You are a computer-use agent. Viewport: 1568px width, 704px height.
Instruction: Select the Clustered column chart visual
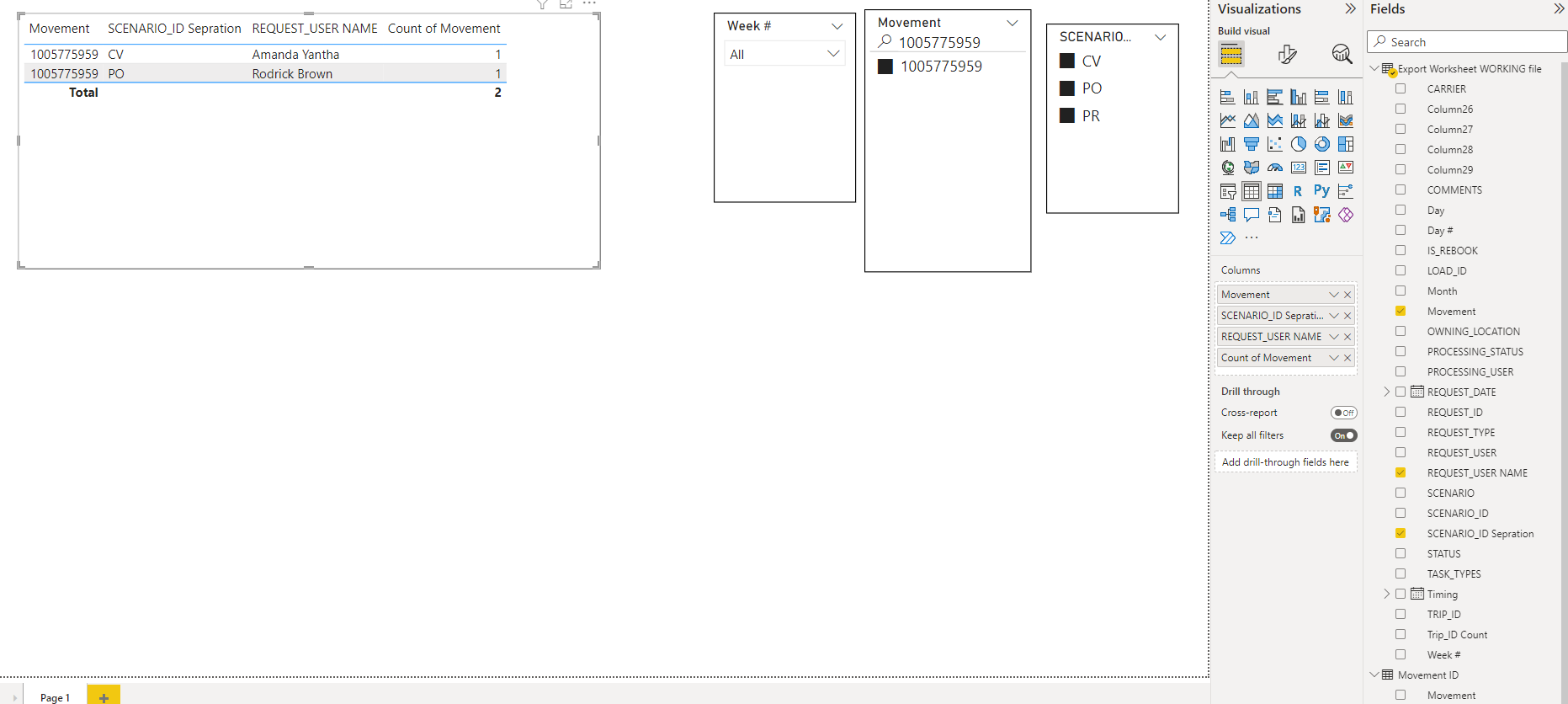pyautogui.click(x=1299, y=97)
